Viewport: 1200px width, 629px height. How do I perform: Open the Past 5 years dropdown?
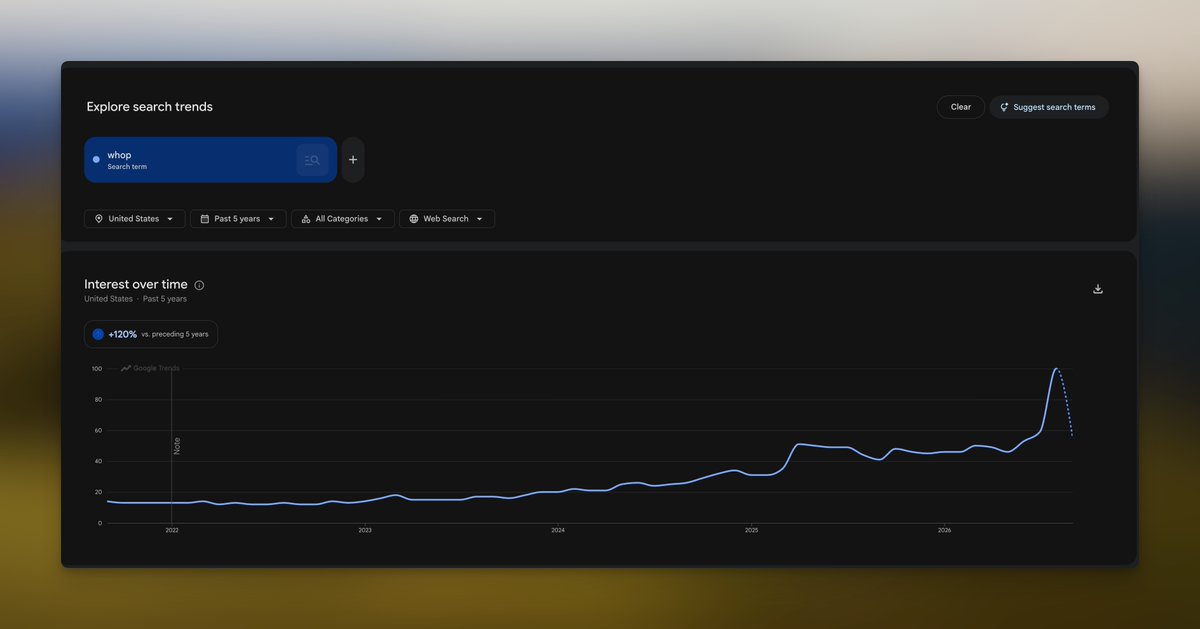[x=238, y=219]
